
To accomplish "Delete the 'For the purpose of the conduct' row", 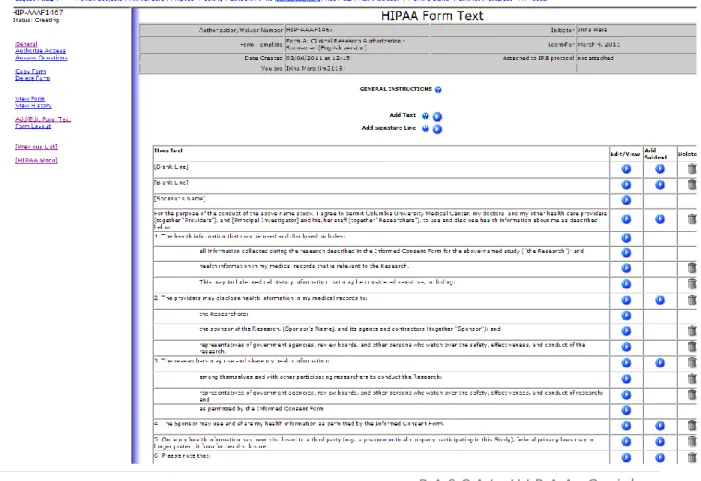I will [x=692, y=219].
